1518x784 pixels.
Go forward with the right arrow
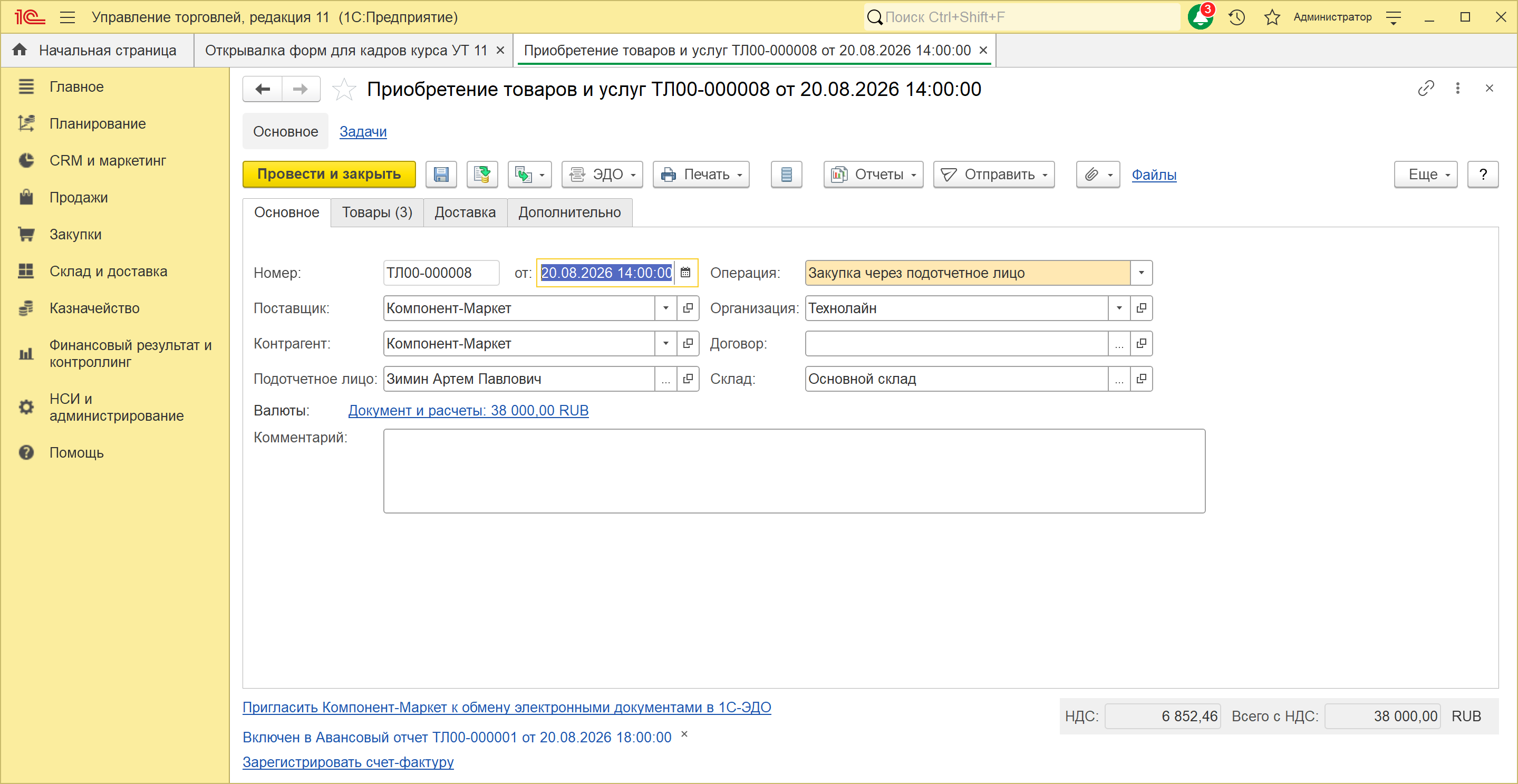coord(301,89)
